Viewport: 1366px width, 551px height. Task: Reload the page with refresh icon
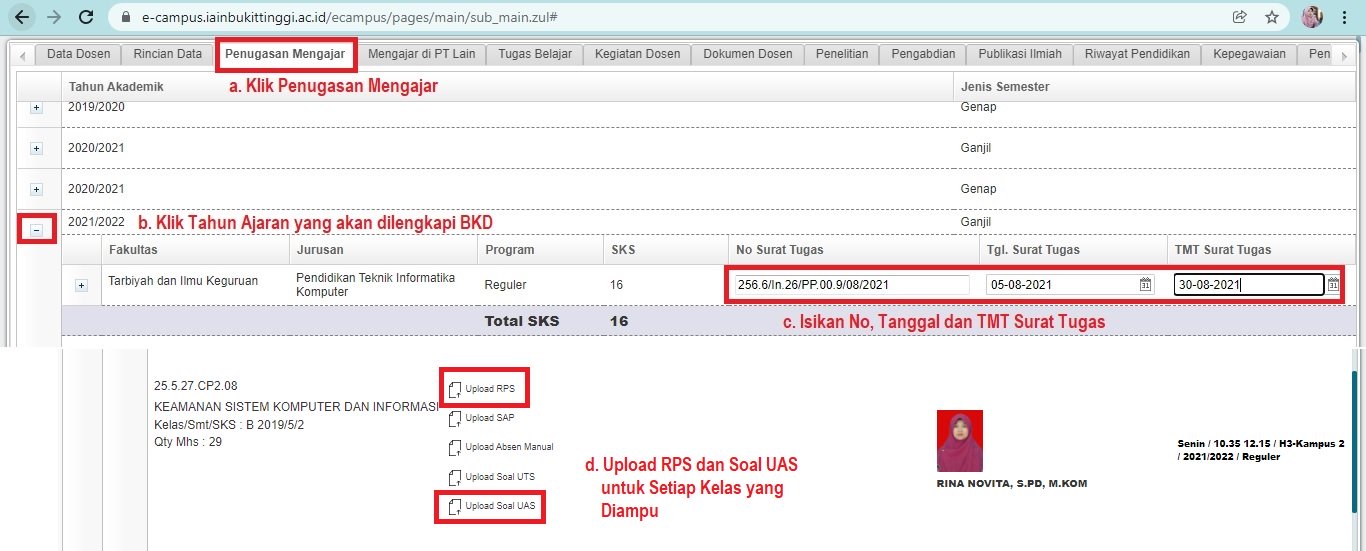[86, 17]
